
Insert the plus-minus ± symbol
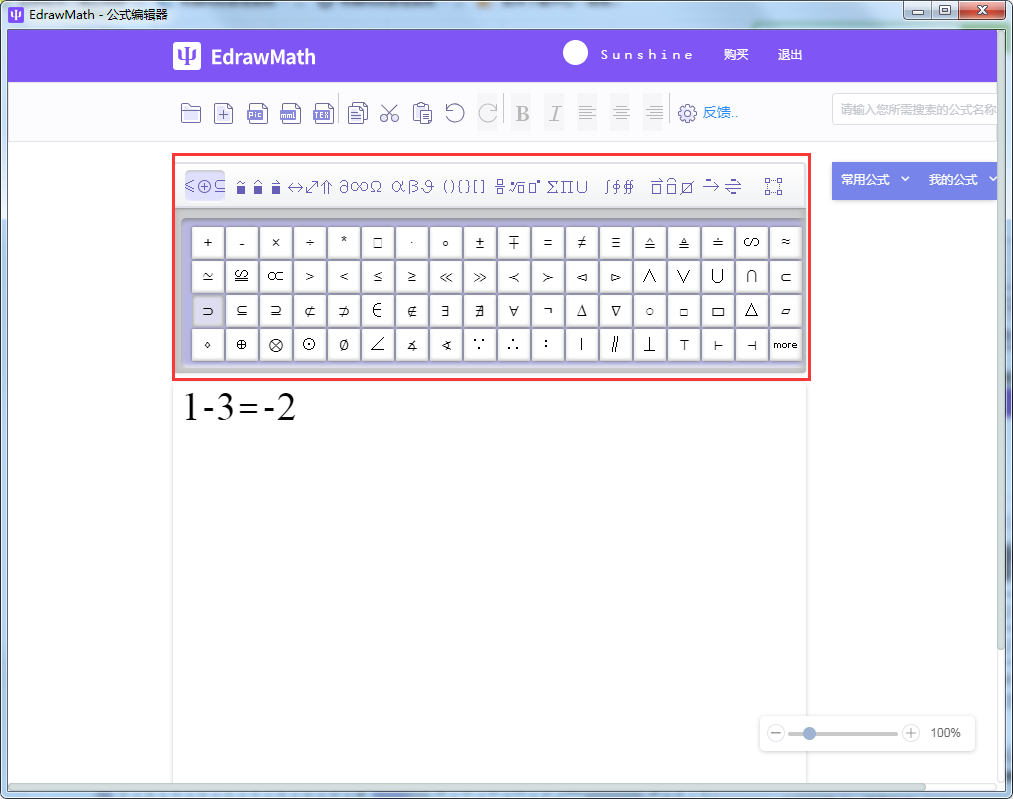pos(480,243)
